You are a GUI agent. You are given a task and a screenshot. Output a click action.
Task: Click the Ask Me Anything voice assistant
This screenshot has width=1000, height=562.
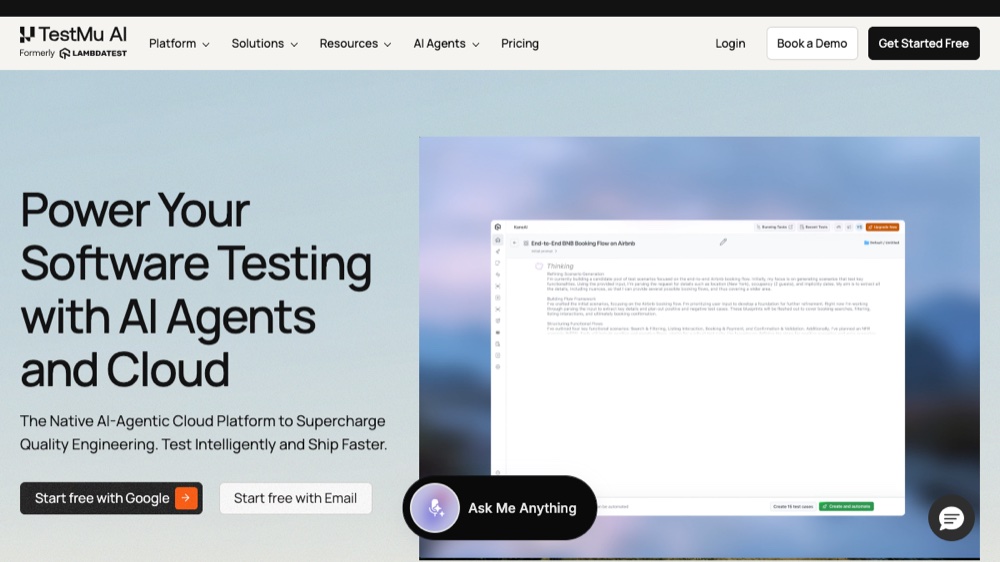click(499, 508)
